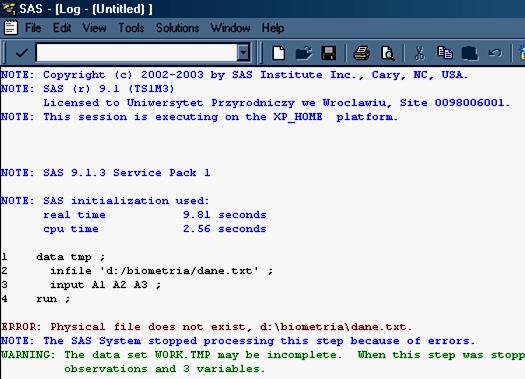Open the Tools menu
The width and height of the screenshot is (525, 379).
[131, 28]
